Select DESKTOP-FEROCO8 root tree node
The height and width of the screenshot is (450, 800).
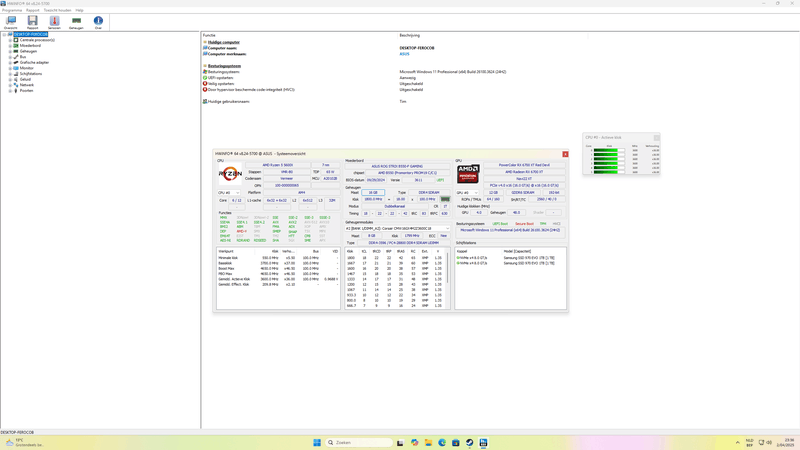pos(31,34)
